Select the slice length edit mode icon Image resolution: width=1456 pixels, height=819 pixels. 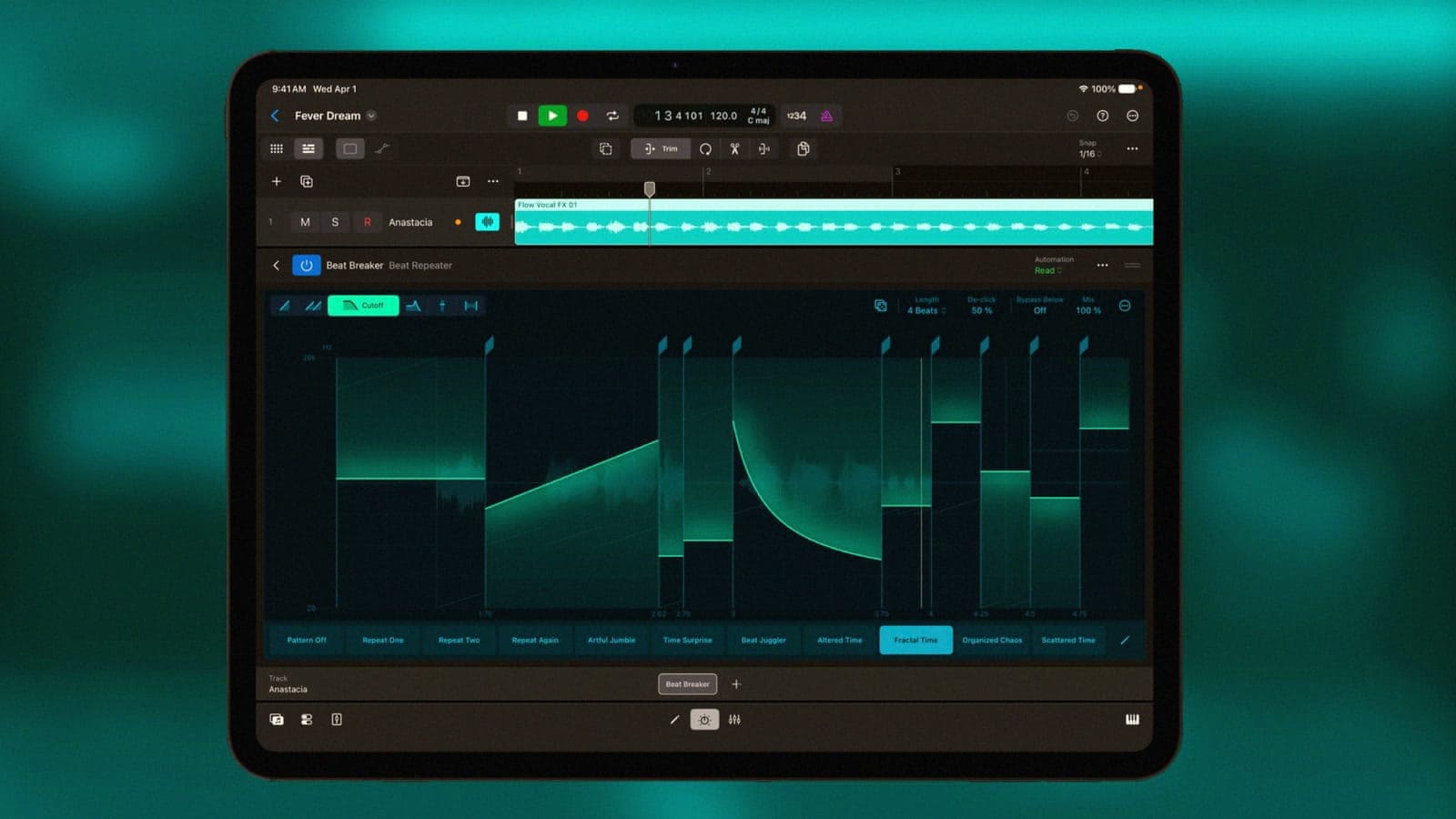[471, 306]
